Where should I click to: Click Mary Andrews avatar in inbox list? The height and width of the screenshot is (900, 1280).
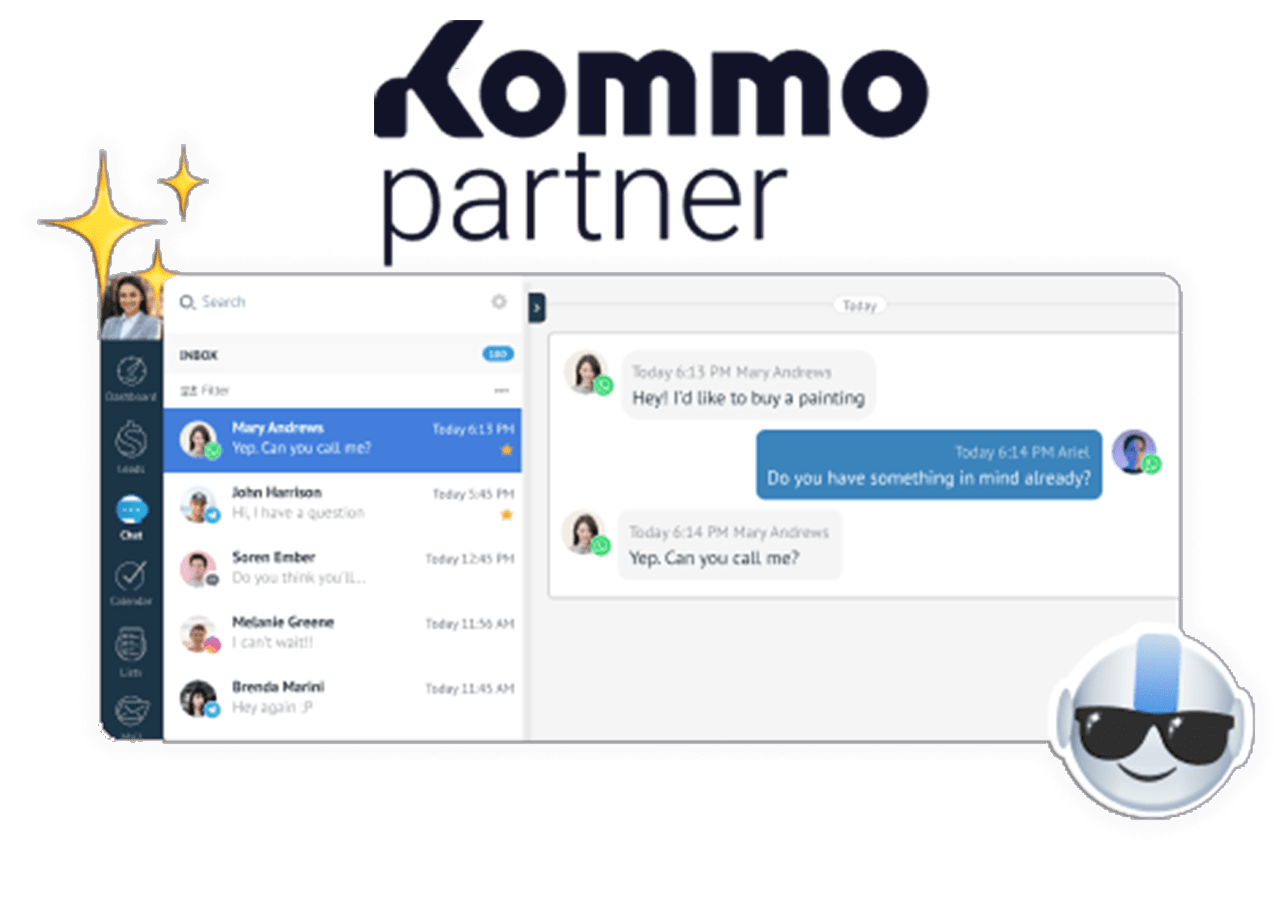point(199,440)
